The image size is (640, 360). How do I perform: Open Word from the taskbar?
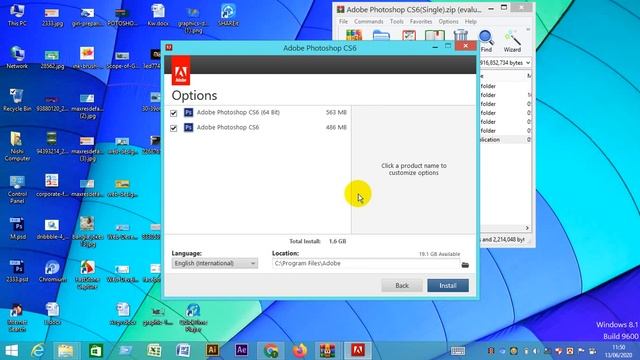[x=183, y=351]
